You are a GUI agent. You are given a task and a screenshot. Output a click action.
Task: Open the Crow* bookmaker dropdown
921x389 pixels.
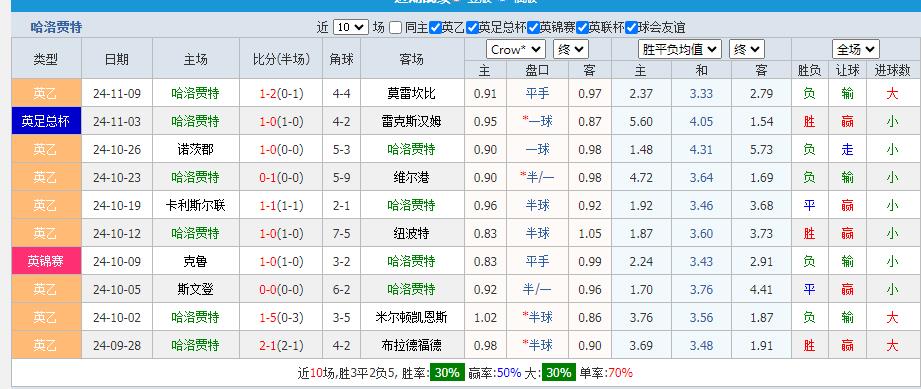click(516, 49)
